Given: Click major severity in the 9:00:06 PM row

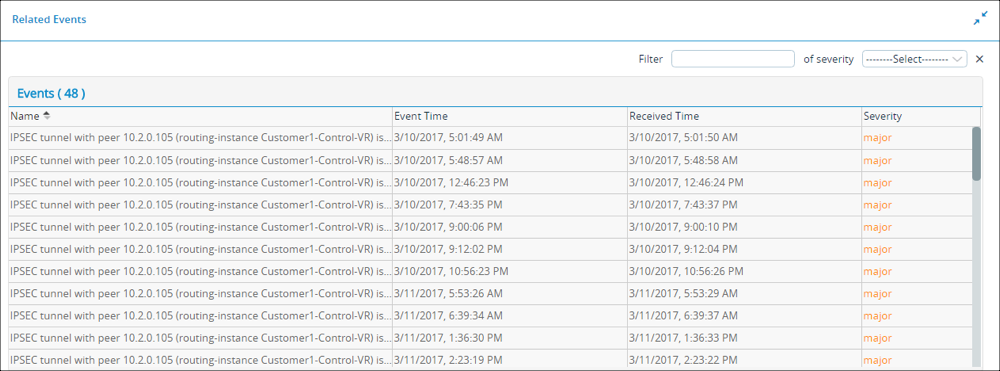Looking at the screenshot, I should pos(878,227).
